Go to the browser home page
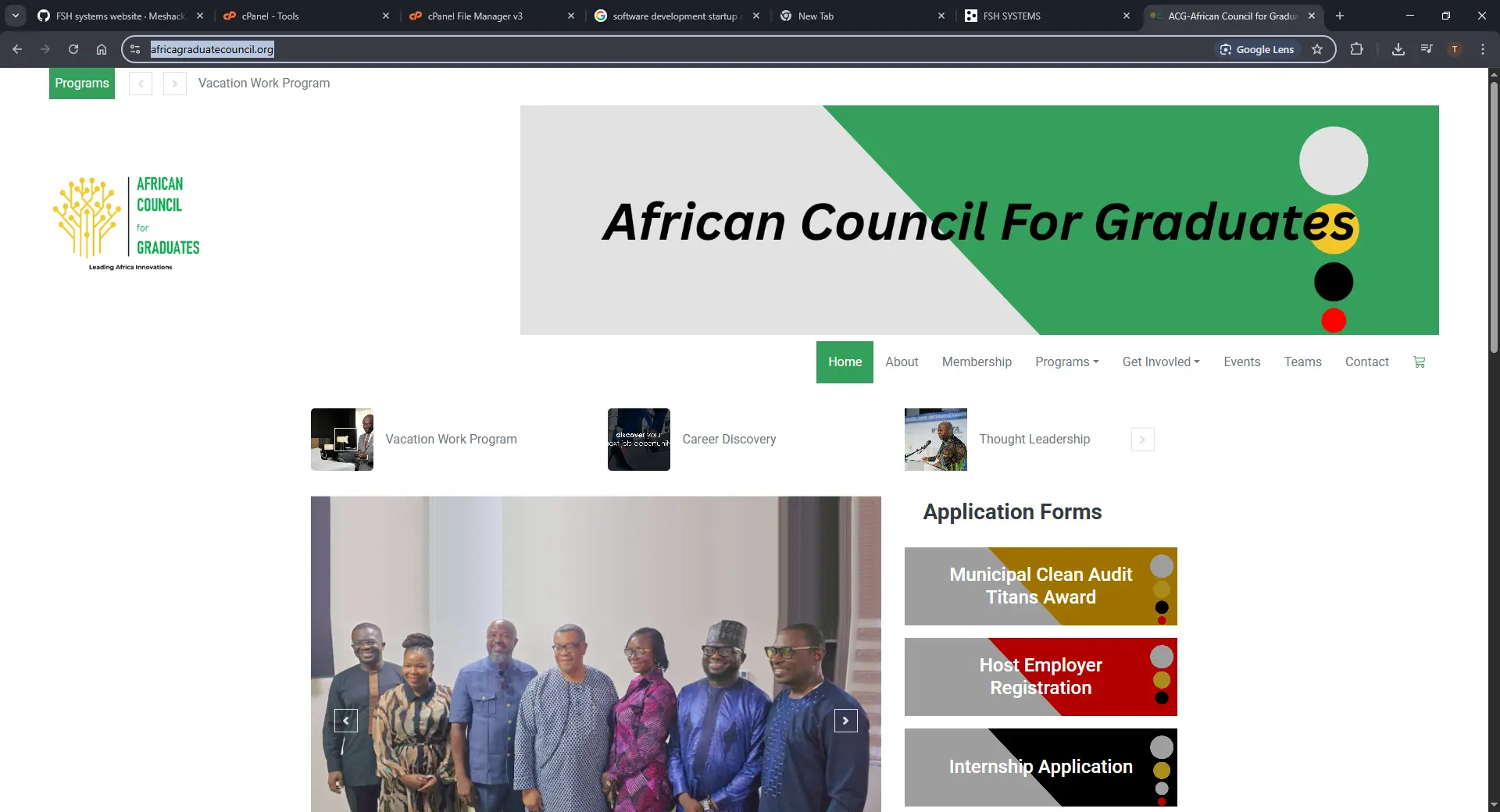The image size is (1500, 812). 102,49
